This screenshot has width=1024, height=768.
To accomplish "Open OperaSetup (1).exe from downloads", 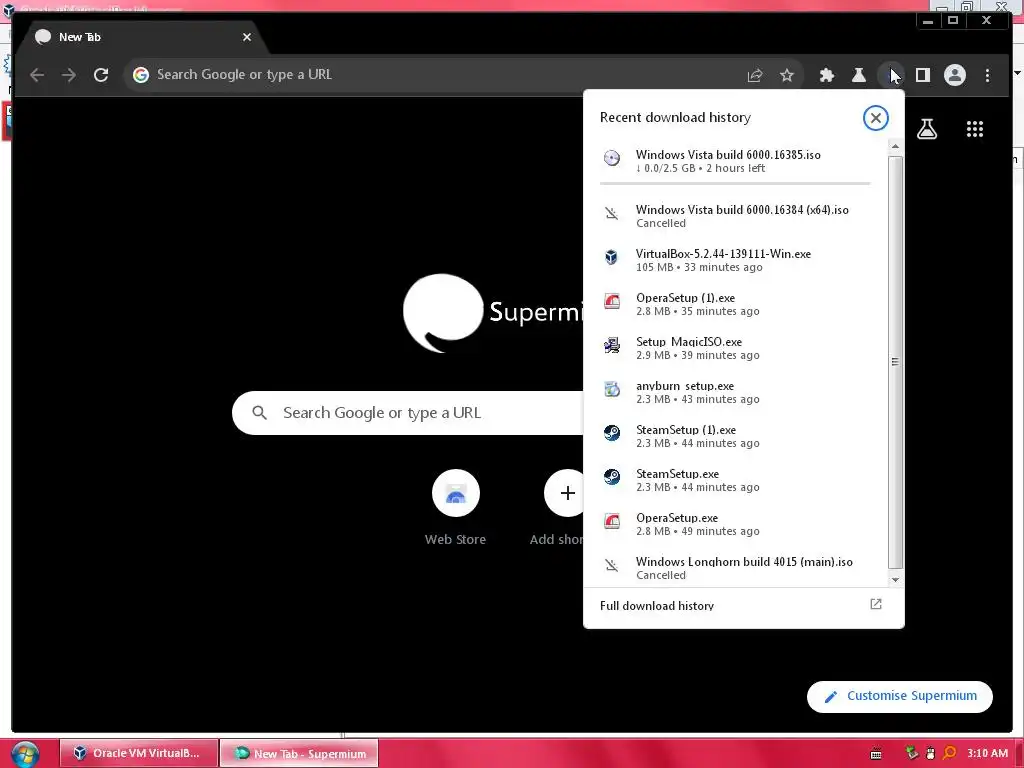I will click(x=735, y=304).
